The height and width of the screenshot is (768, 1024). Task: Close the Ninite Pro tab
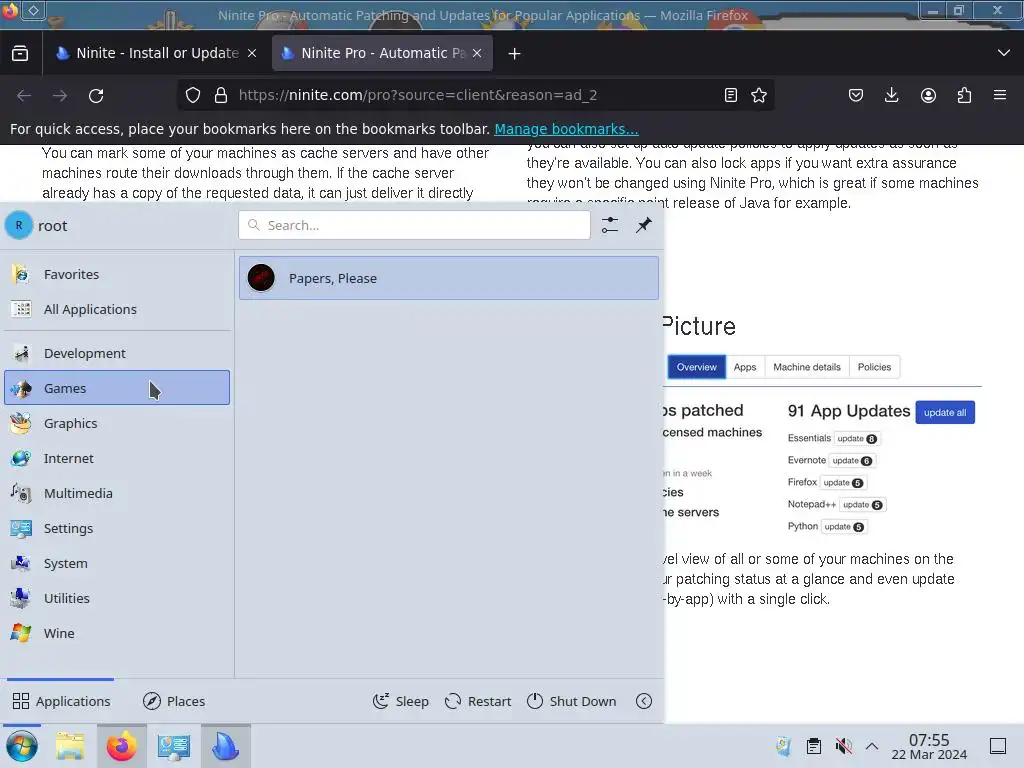click(477, 54)
